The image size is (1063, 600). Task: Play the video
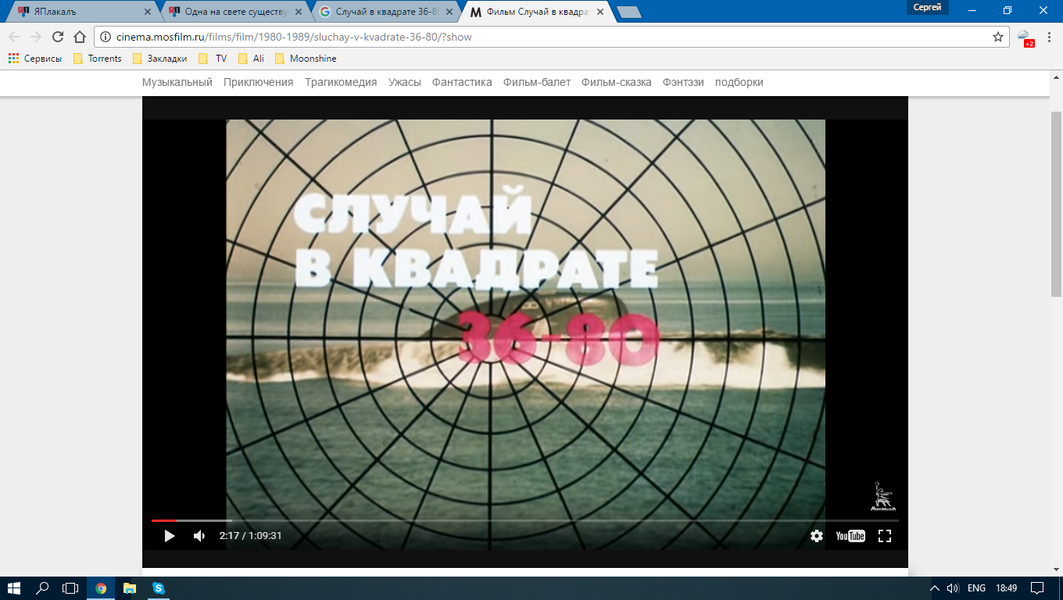click(x=169, y=536)
